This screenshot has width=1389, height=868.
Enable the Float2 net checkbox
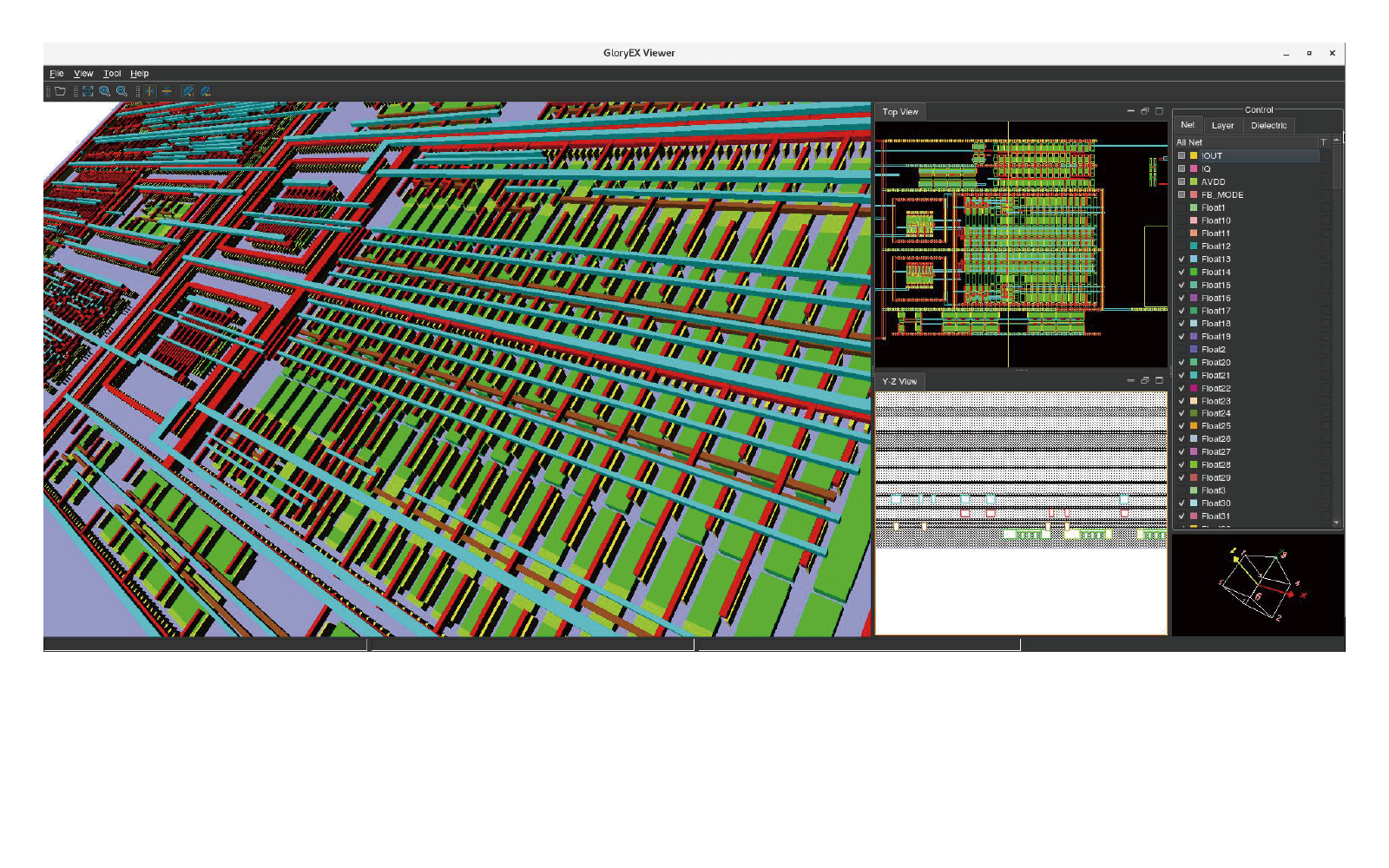pos(1182,350)
